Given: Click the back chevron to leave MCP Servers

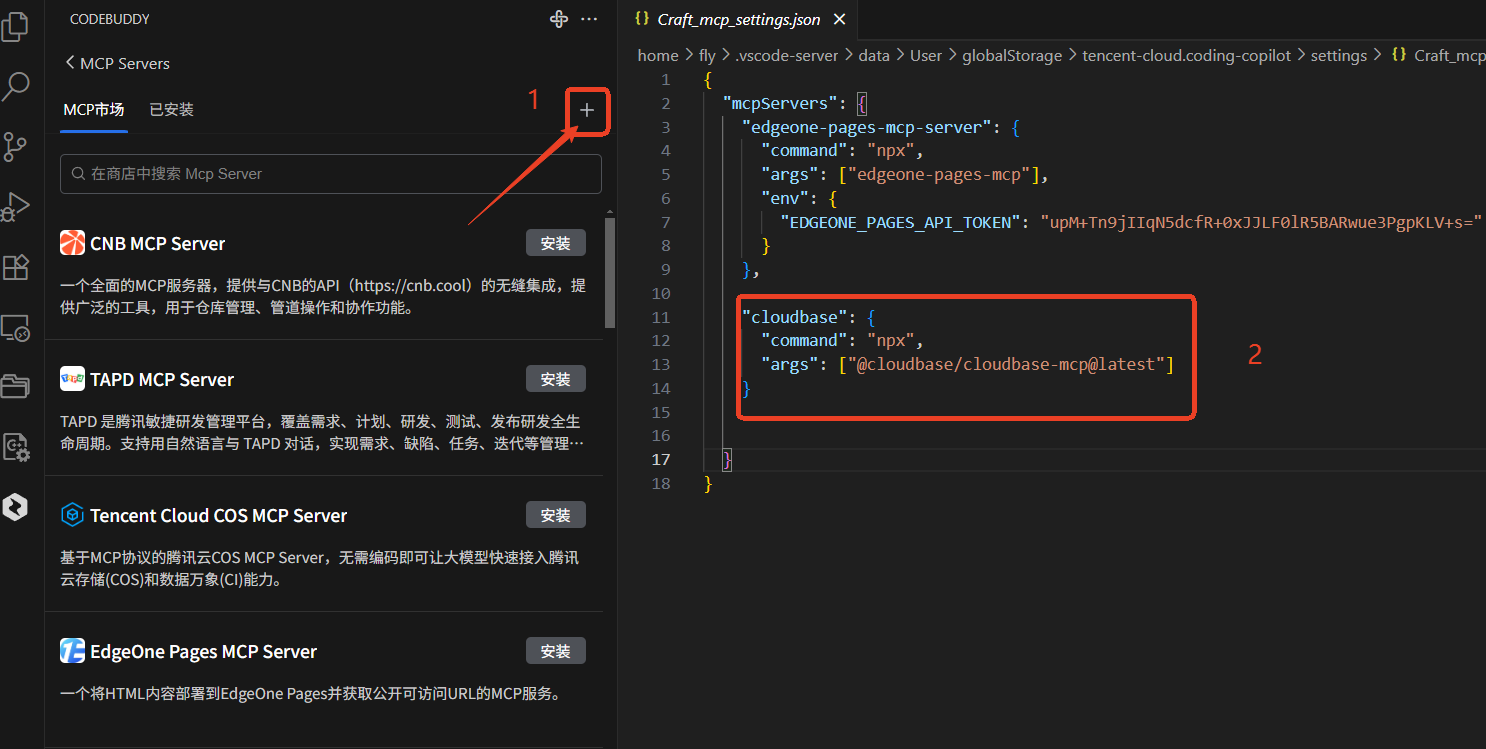Looking at the screenshot, I should 68,63.
